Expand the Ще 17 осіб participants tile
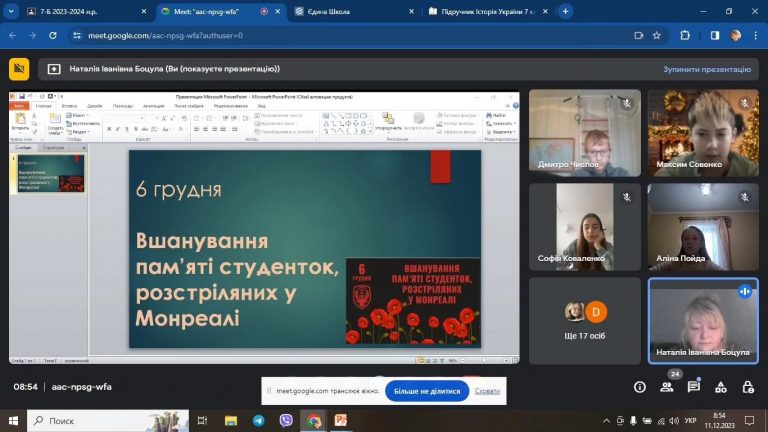768x432 pixels. coord(584,320)
